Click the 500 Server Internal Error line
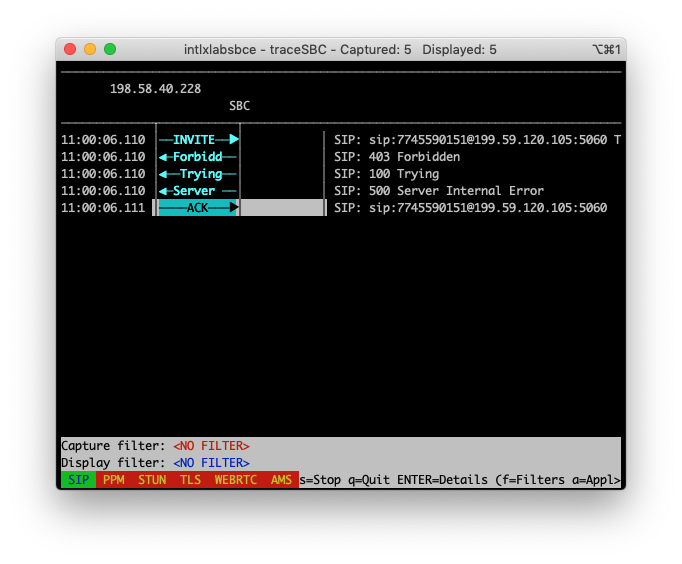This screenshot has width=682, height=564. [x=439, y=190]
